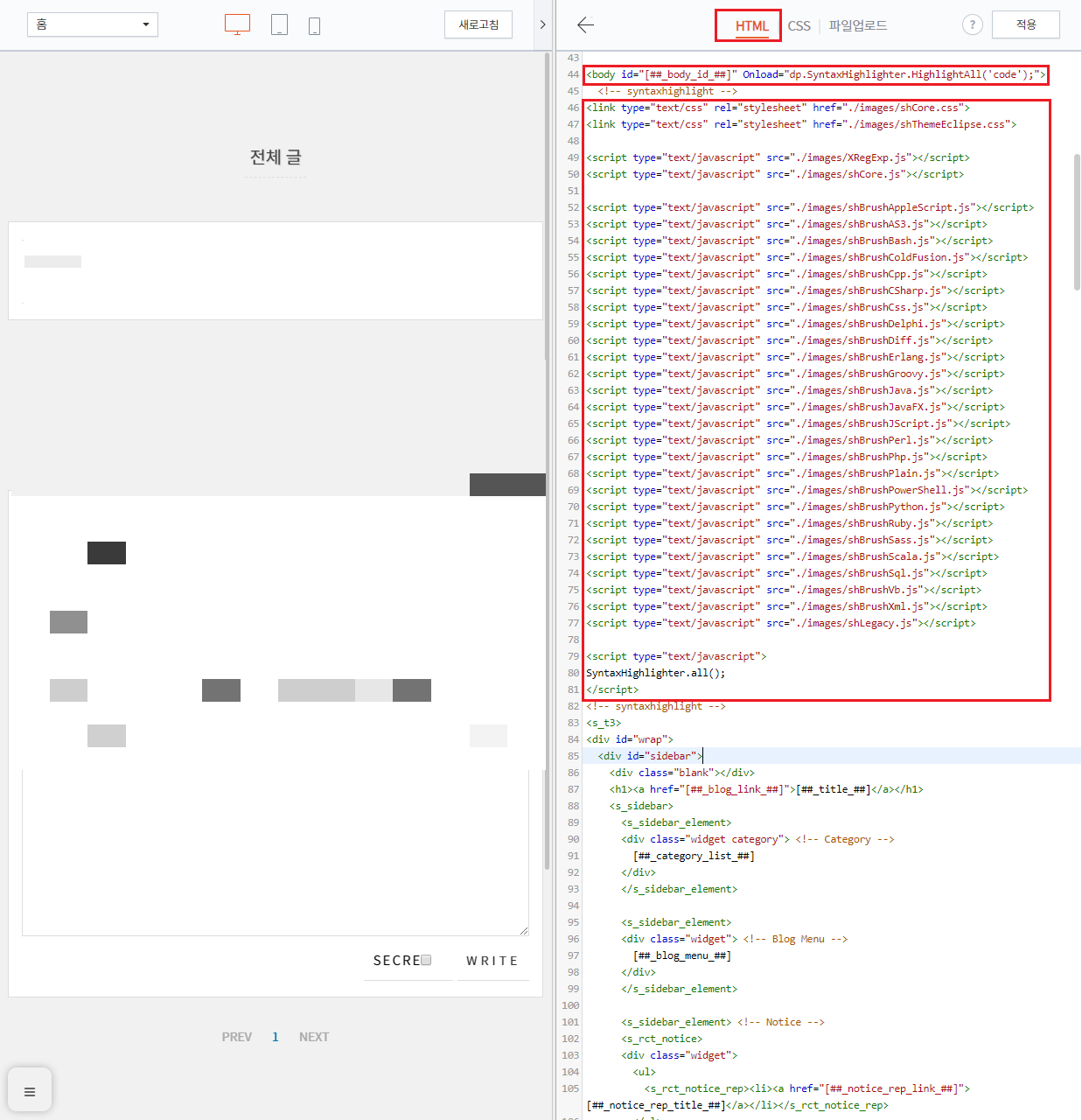This screenshot has height=1120, width=1082.
Task: Switch to tablet preview icon
Action: [279, 24]
